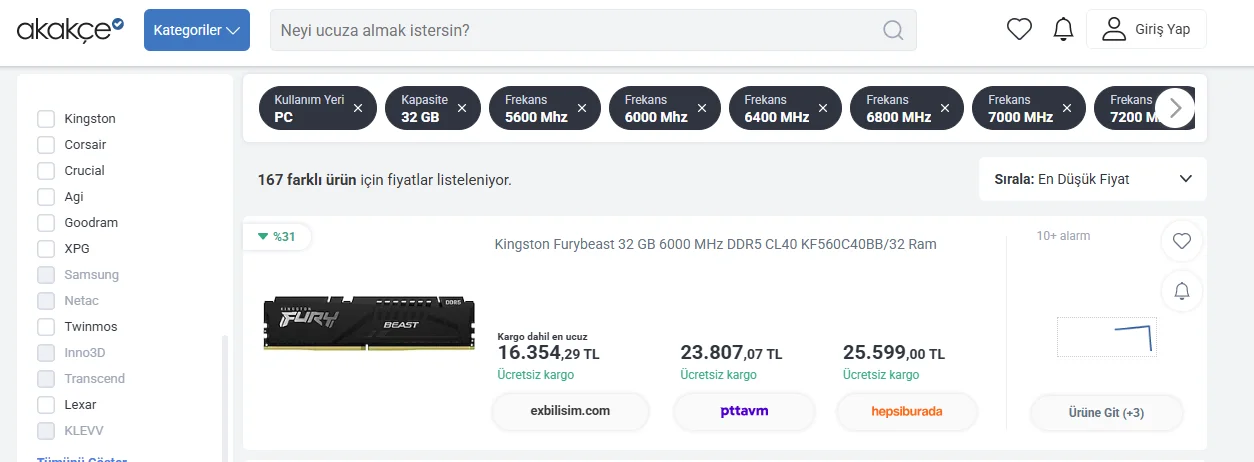Check the KLEVV brand filter

click(x=46, y=431)
